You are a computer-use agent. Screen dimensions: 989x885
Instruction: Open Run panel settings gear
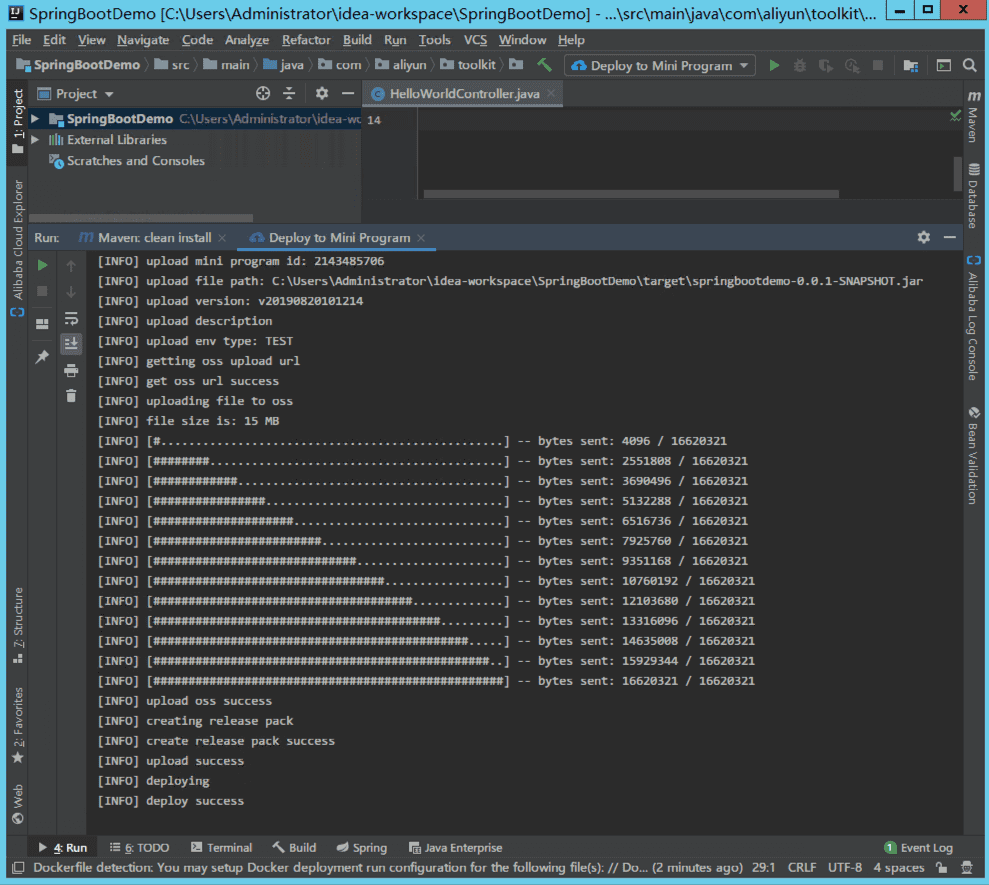[923, 237]
